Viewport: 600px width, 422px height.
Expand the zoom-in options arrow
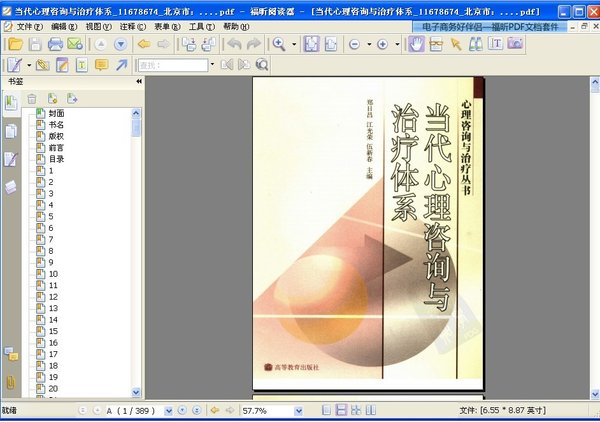point(397,44)
